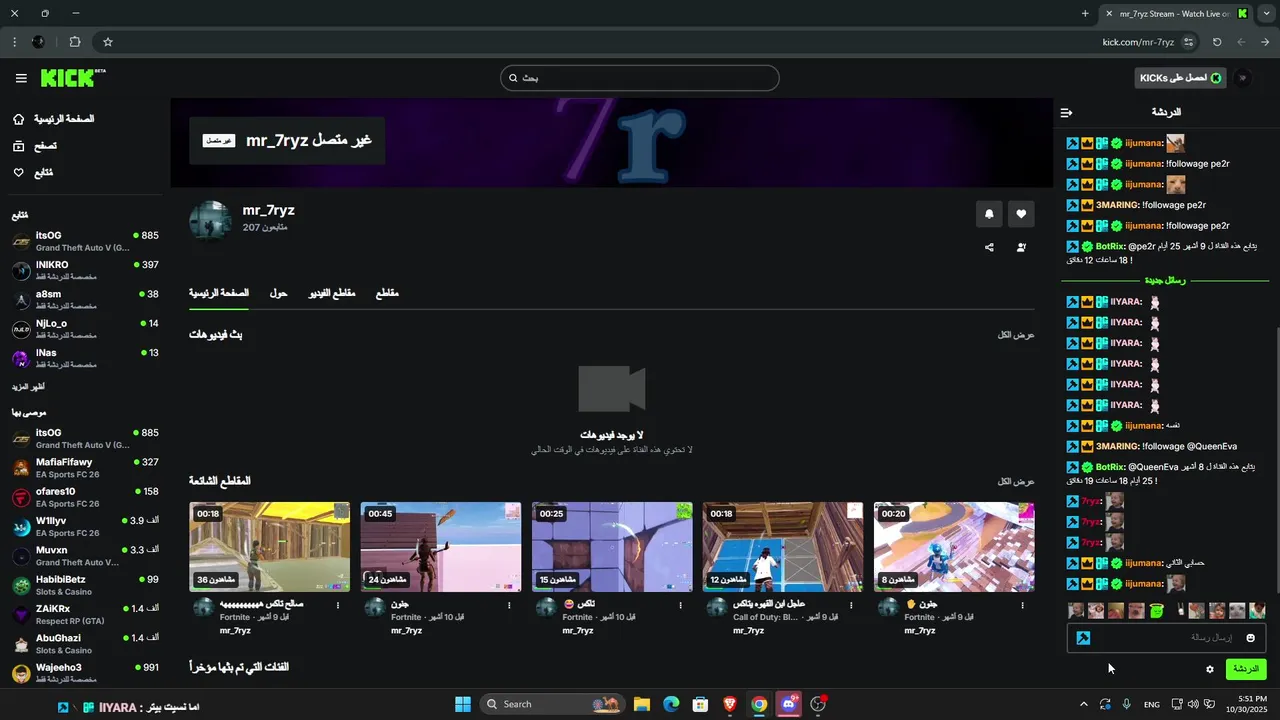
Task: Collapse the chat panel icon
Action: [1066, 112]
